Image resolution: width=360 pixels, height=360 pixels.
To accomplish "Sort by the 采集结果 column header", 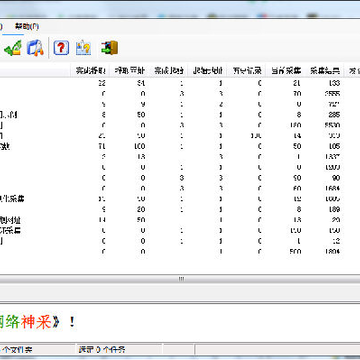I will (x=325, y=71).
